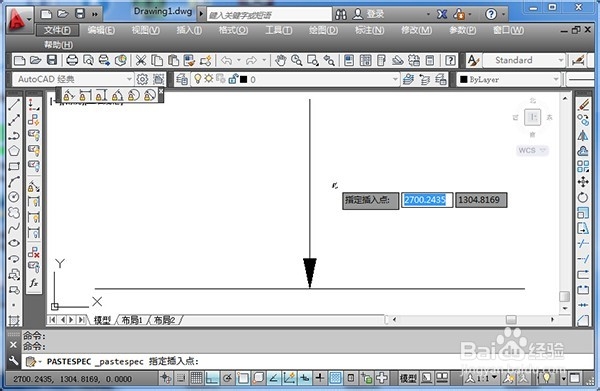This screenshot has width=600, height=391.
Task: Select the Move tool in modify toolbar
Action: pyautogui.click(x=583, y=182)
